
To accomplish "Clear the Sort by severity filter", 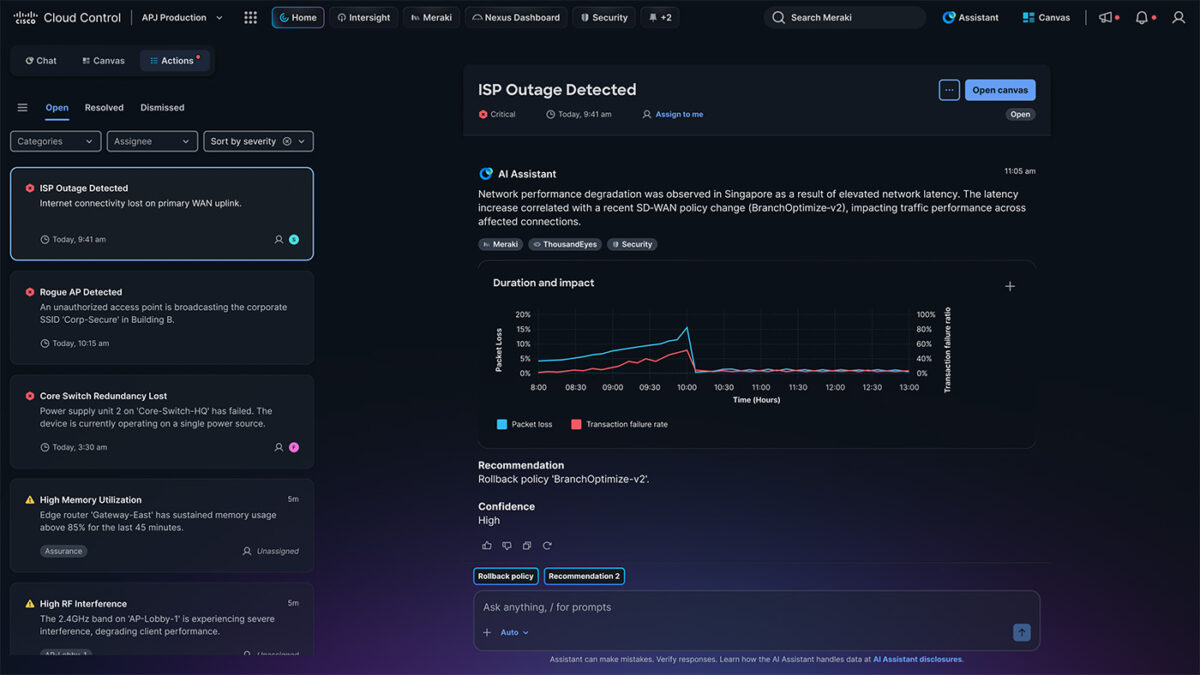I will [x=287, y=142].
